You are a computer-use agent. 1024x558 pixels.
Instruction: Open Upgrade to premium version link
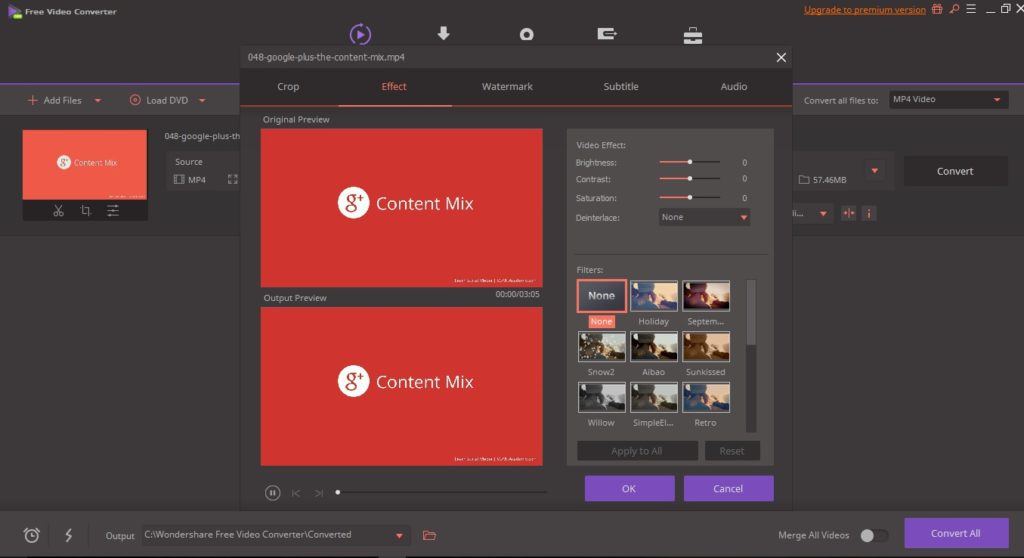click(x=865, y=10)
